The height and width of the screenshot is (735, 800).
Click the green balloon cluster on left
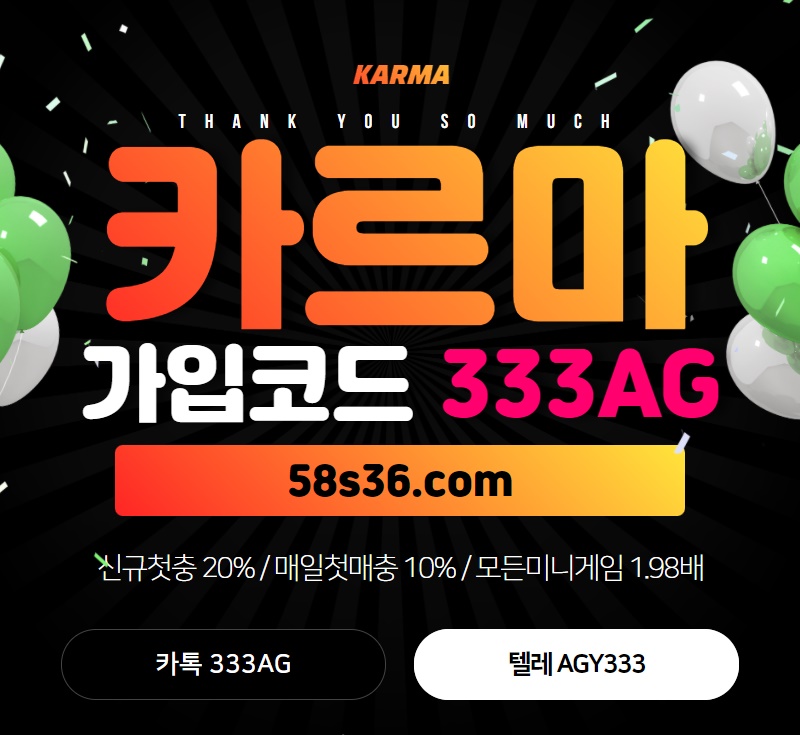pos(26,250)
